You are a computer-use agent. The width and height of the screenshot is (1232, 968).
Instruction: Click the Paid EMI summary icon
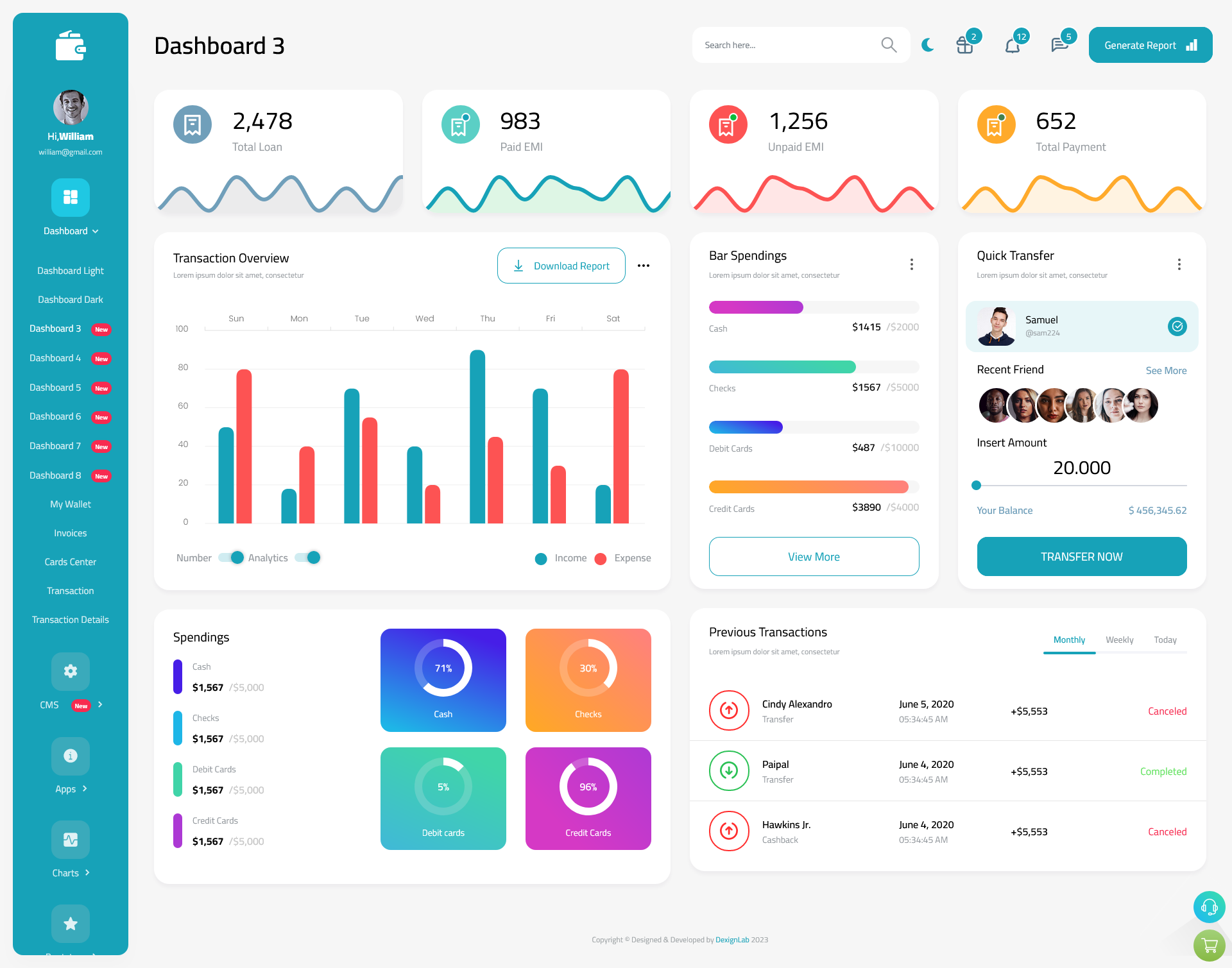tap(459, 123)
